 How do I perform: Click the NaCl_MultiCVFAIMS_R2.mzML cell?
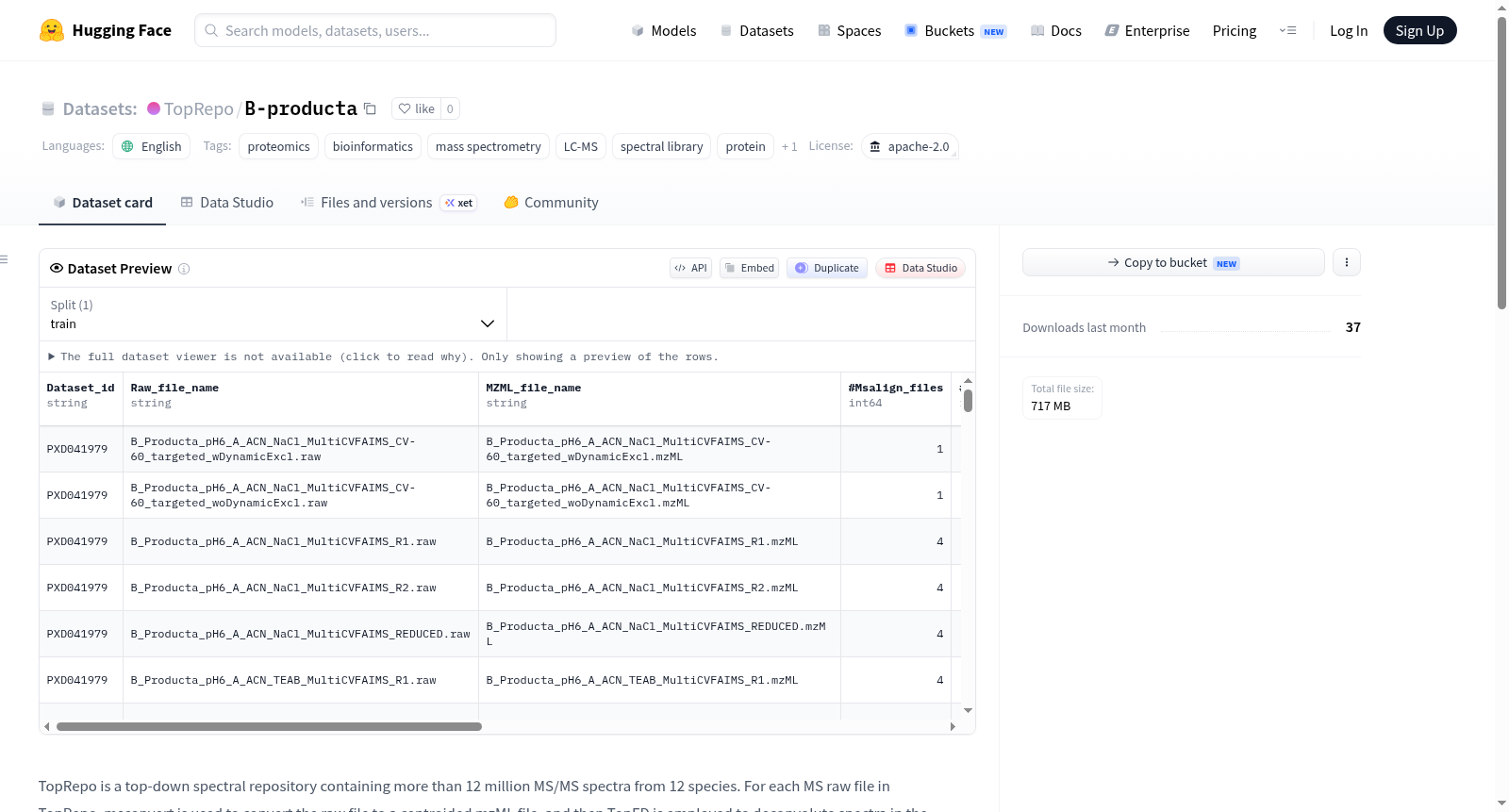pos(659,588)
